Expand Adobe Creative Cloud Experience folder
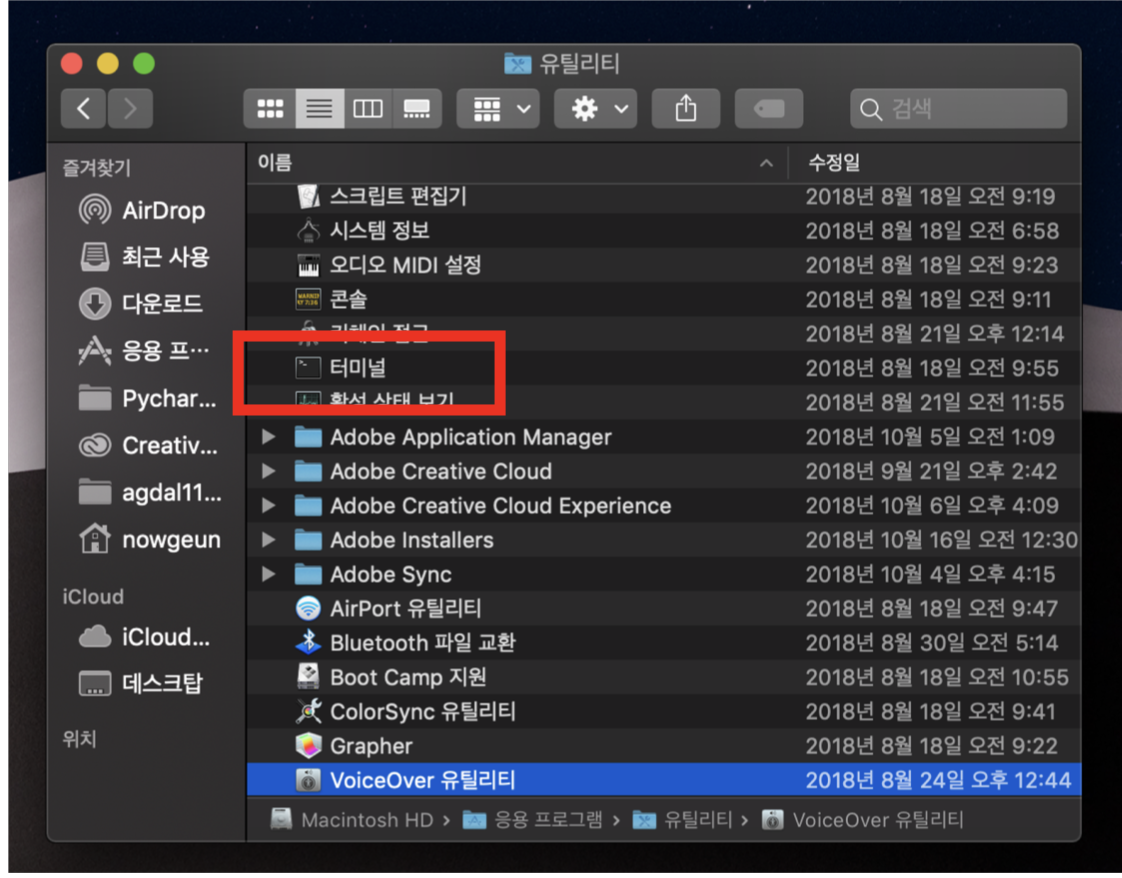This screenshot has height=878, width=1122. (x=268, y=505)
